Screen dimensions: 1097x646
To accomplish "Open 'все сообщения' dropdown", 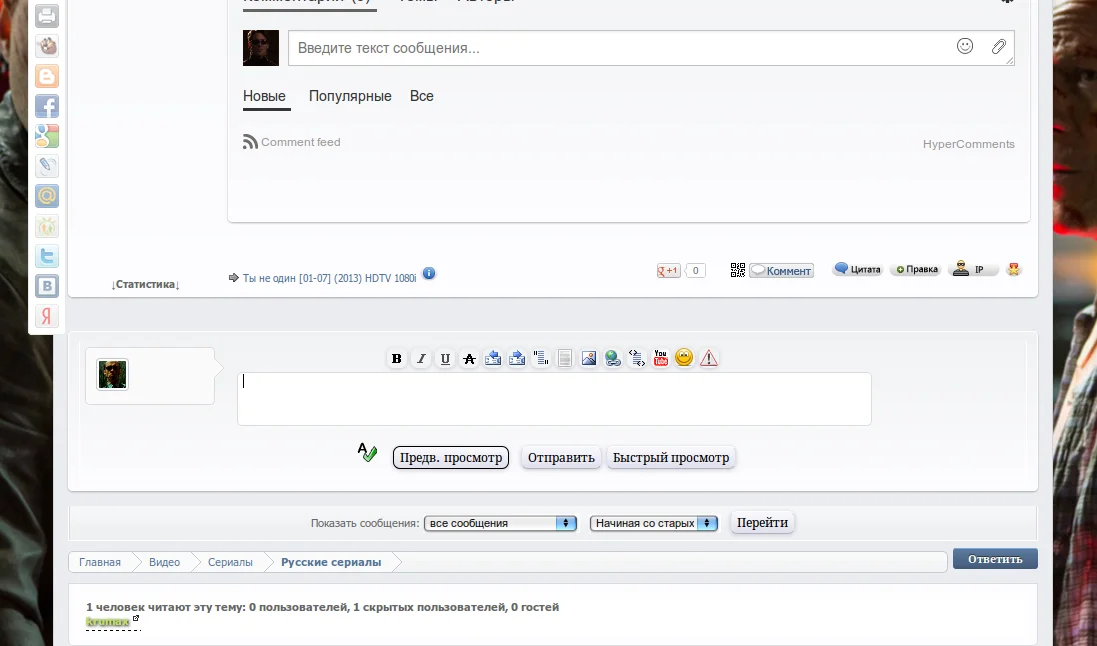I will pyautogui.click(x=500, y=524).
